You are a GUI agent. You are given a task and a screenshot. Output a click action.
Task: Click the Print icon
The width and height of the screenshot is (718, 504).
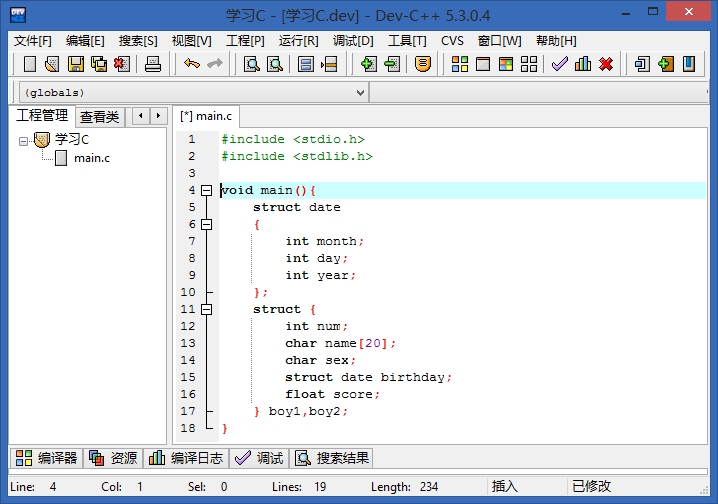tap(152, 64)
